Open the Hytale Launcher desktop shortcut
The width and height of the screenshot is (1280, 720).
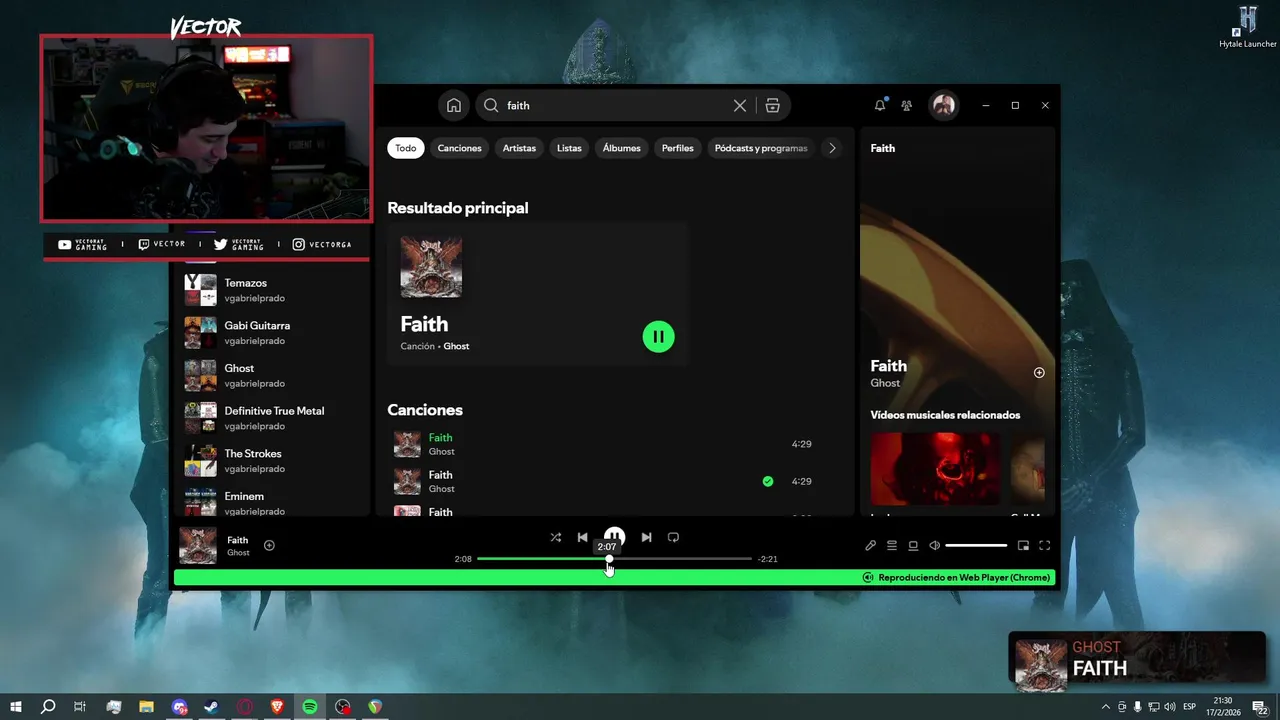1248,27
